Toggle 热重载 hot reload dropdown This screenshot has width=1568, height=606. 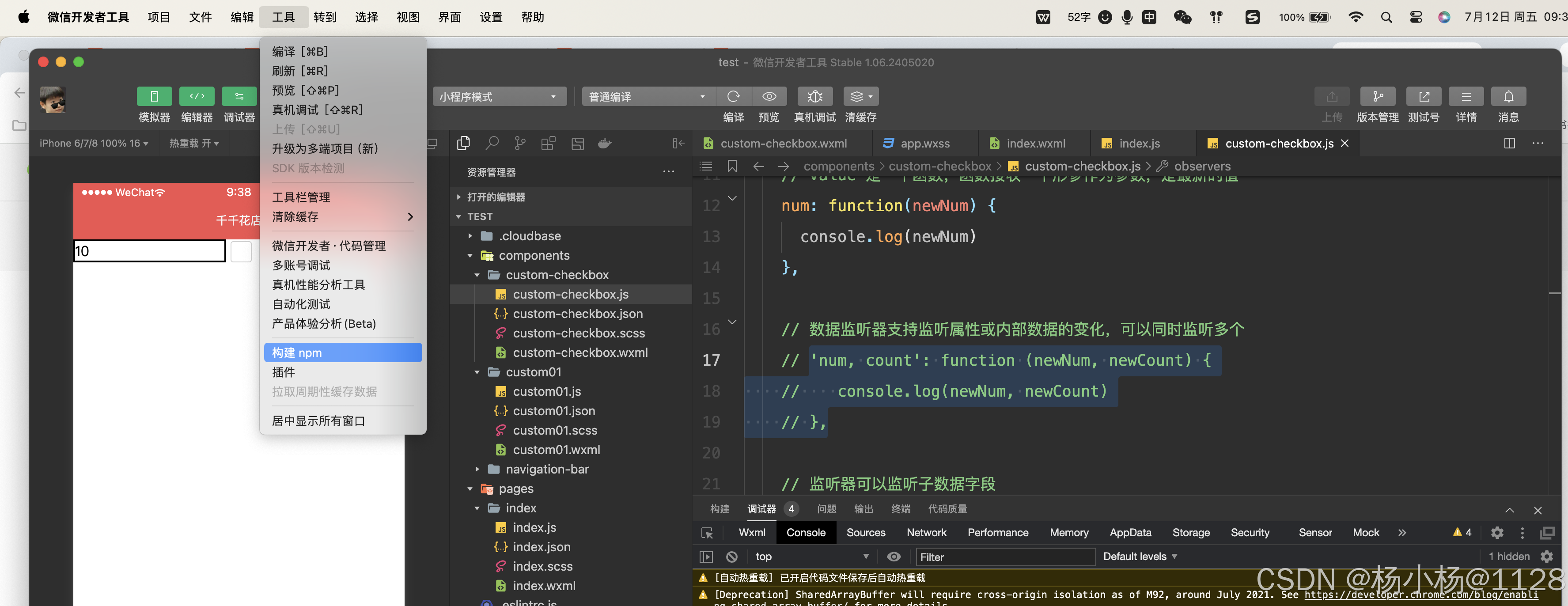point(194,144)
